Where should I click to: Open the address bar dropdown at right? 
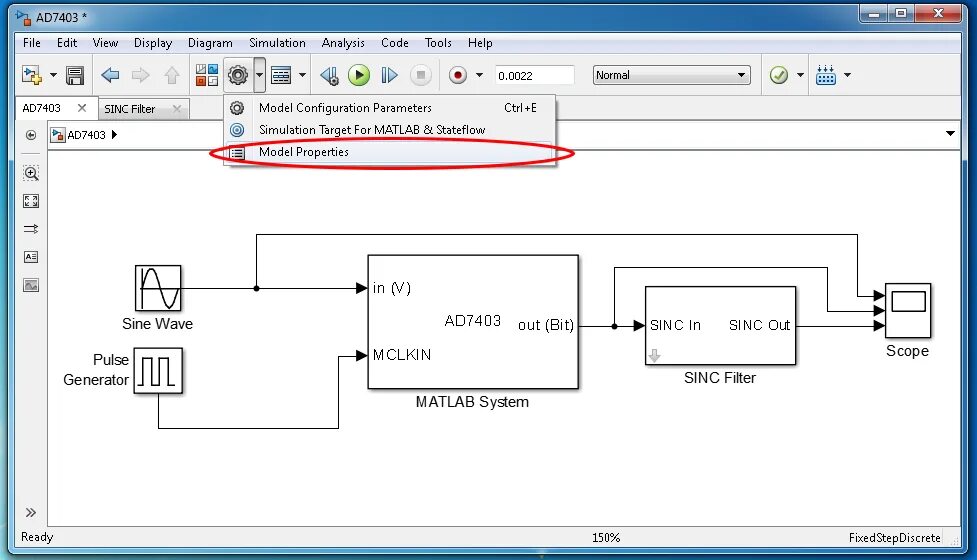(x=950, y=133)
